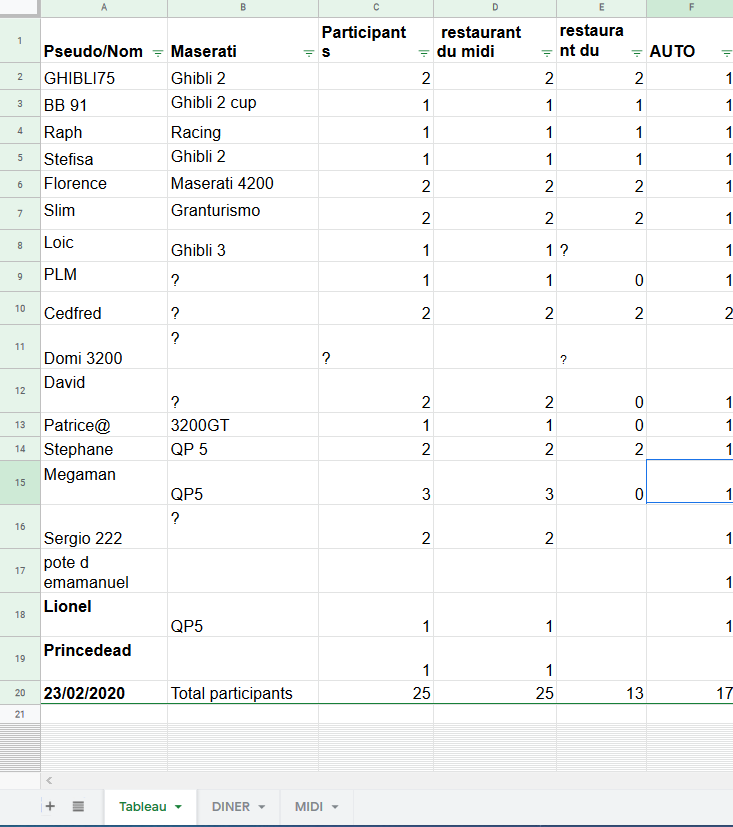This screenshot has width=733, height=827.
Task: Open the filter icon on column E header
Action: (x=637, y=53)
